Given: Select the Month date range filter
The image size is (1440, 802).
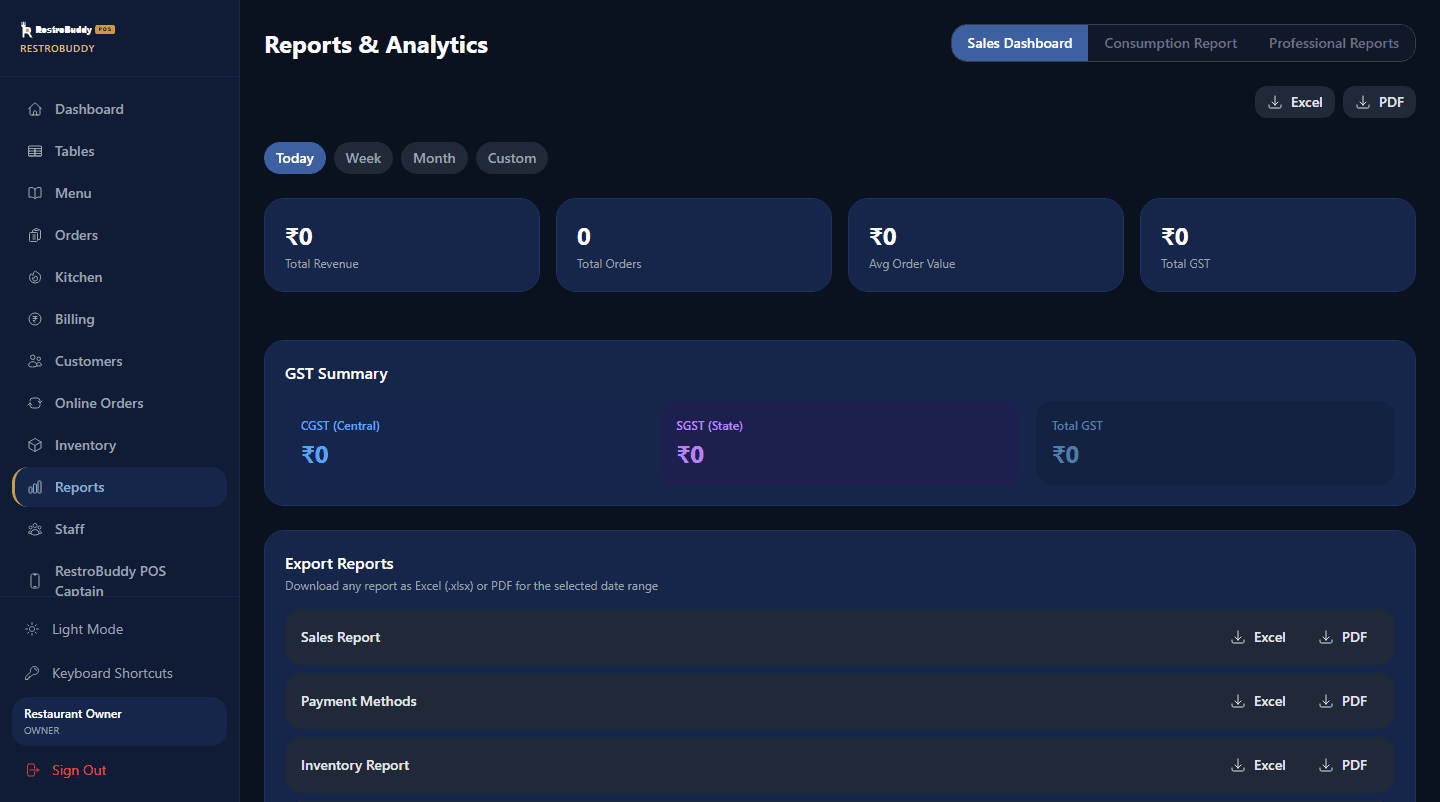Looking at the screenshot, I should [x=434, y=158].
